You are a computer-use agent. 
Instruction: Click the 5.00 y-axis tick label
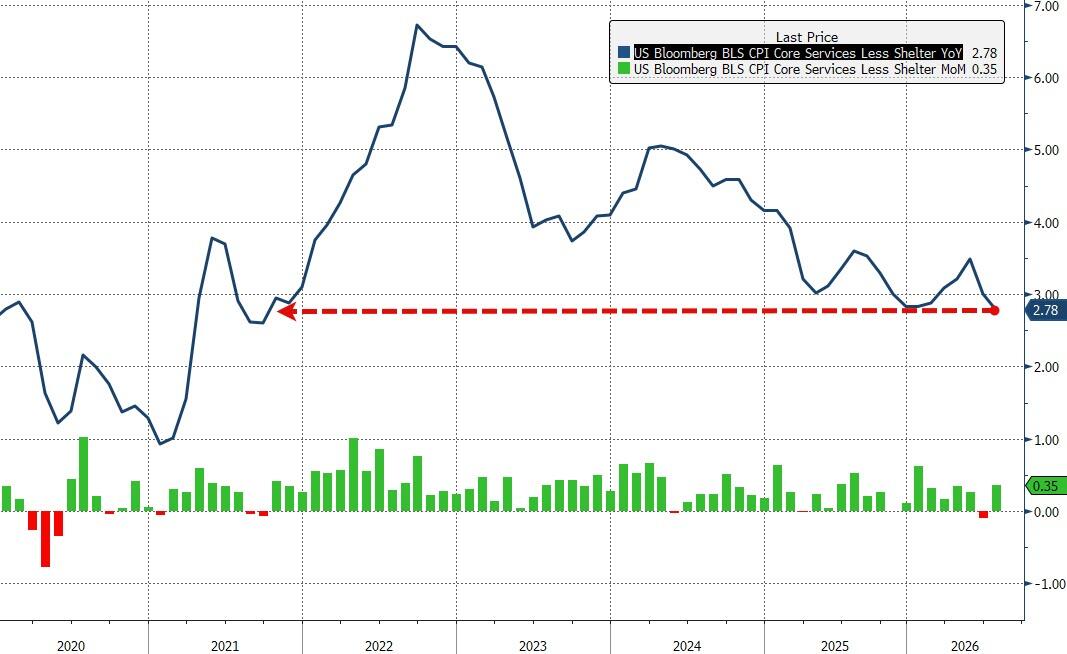point(1047,150)
